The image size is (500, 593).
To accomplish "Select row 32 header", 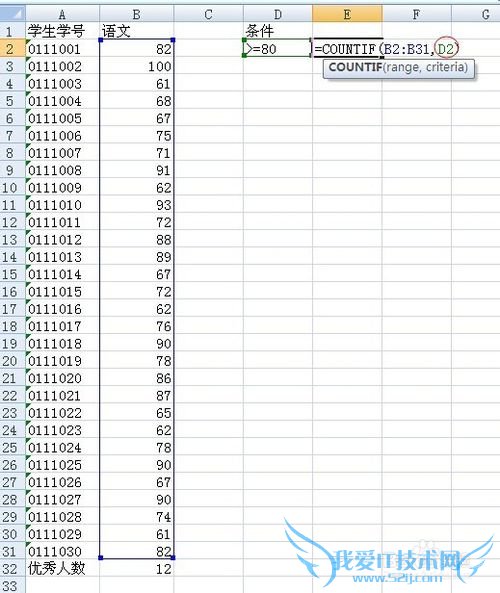I will pos(12,569).
